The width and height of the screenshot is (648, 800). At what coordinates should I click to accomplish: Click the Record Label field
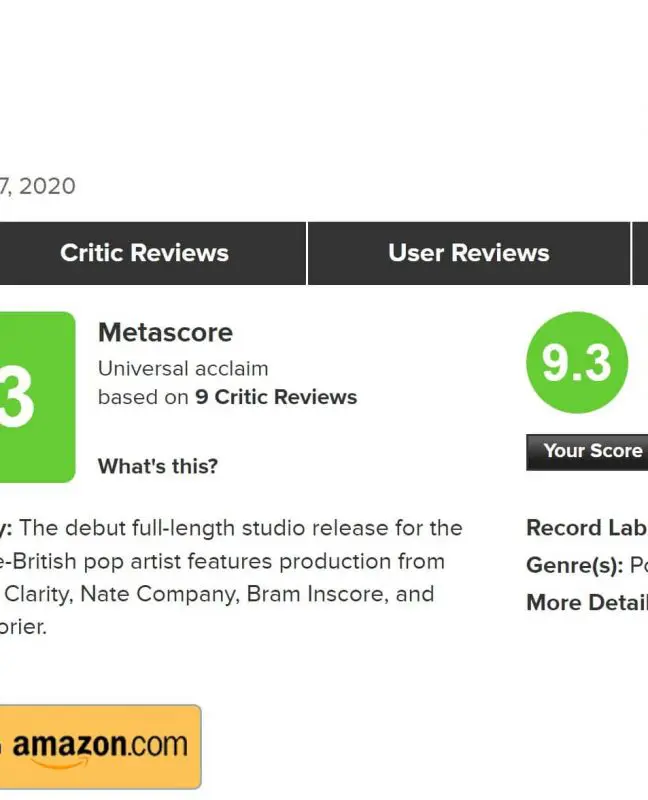tap(587, 528)
